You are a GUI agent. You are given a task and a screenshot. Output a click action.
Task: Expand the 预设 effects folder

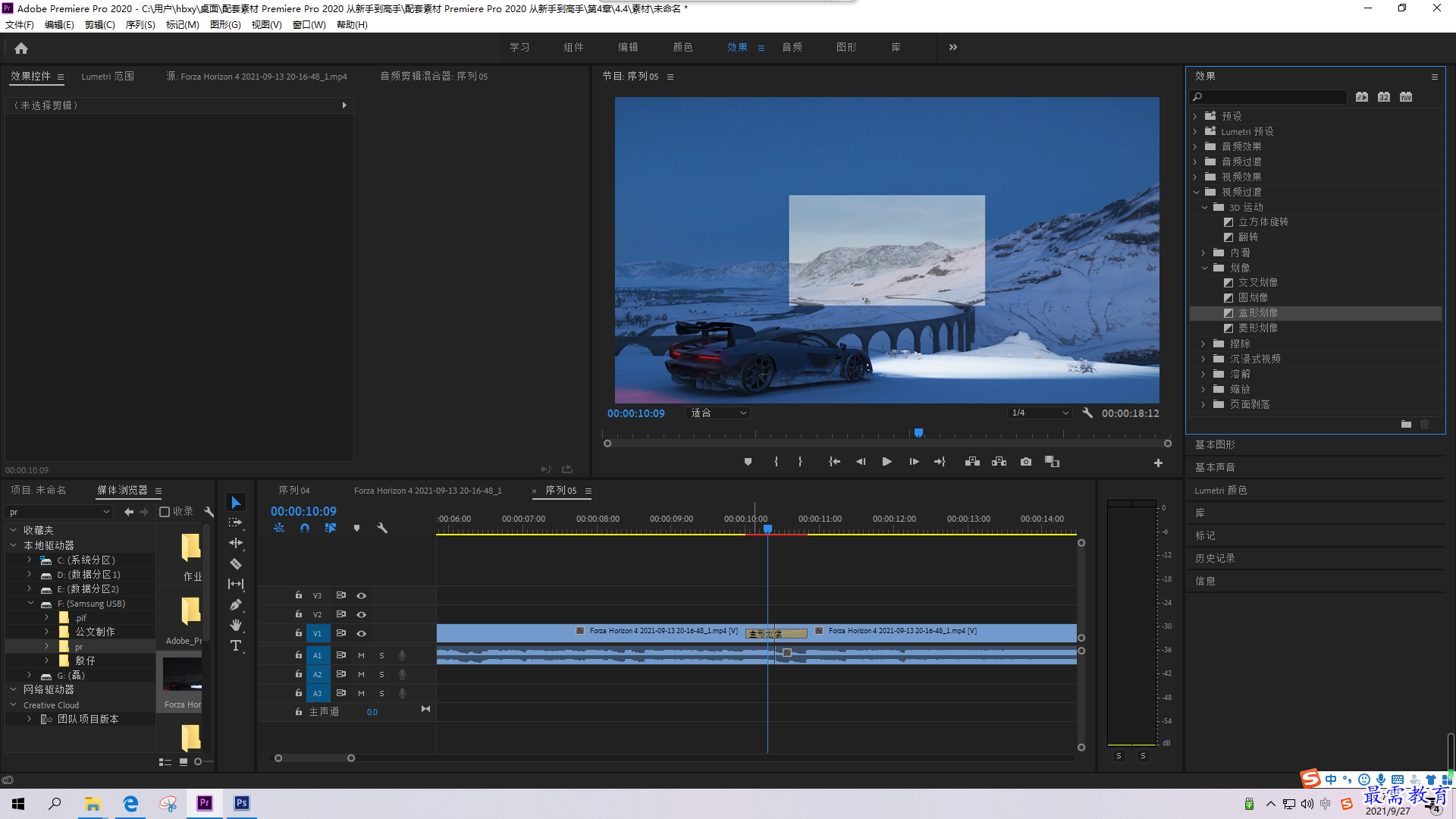(x=1195, y=116)
